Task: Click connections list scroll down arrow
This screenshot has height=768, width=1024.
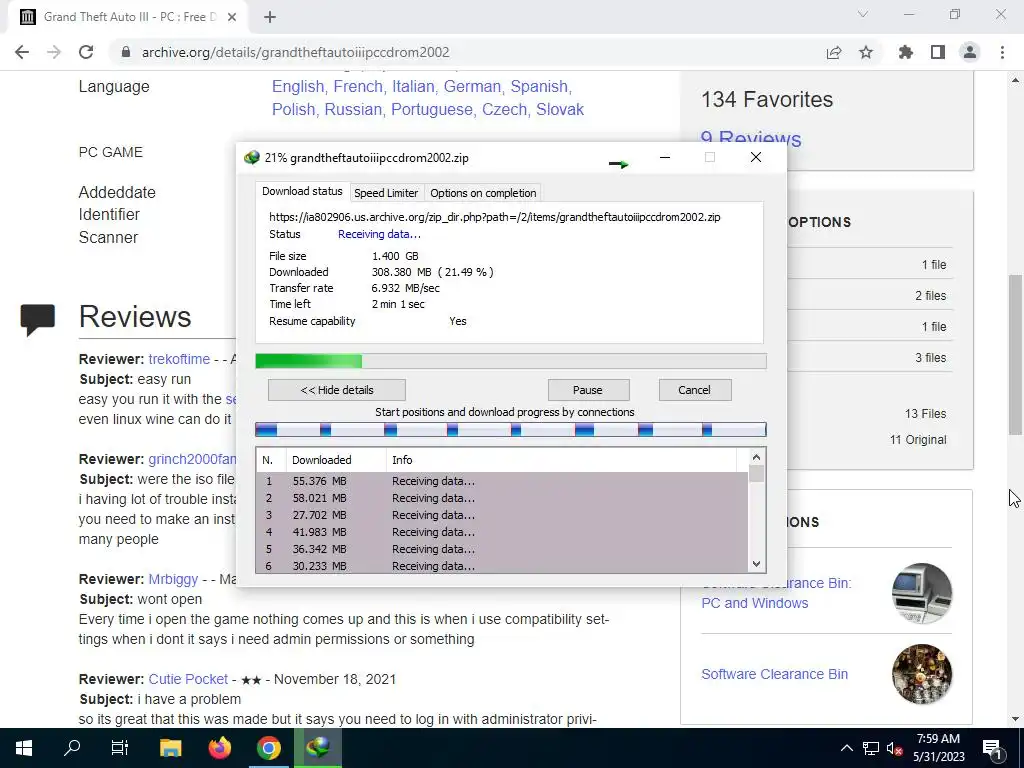Action: coord(756,564)
